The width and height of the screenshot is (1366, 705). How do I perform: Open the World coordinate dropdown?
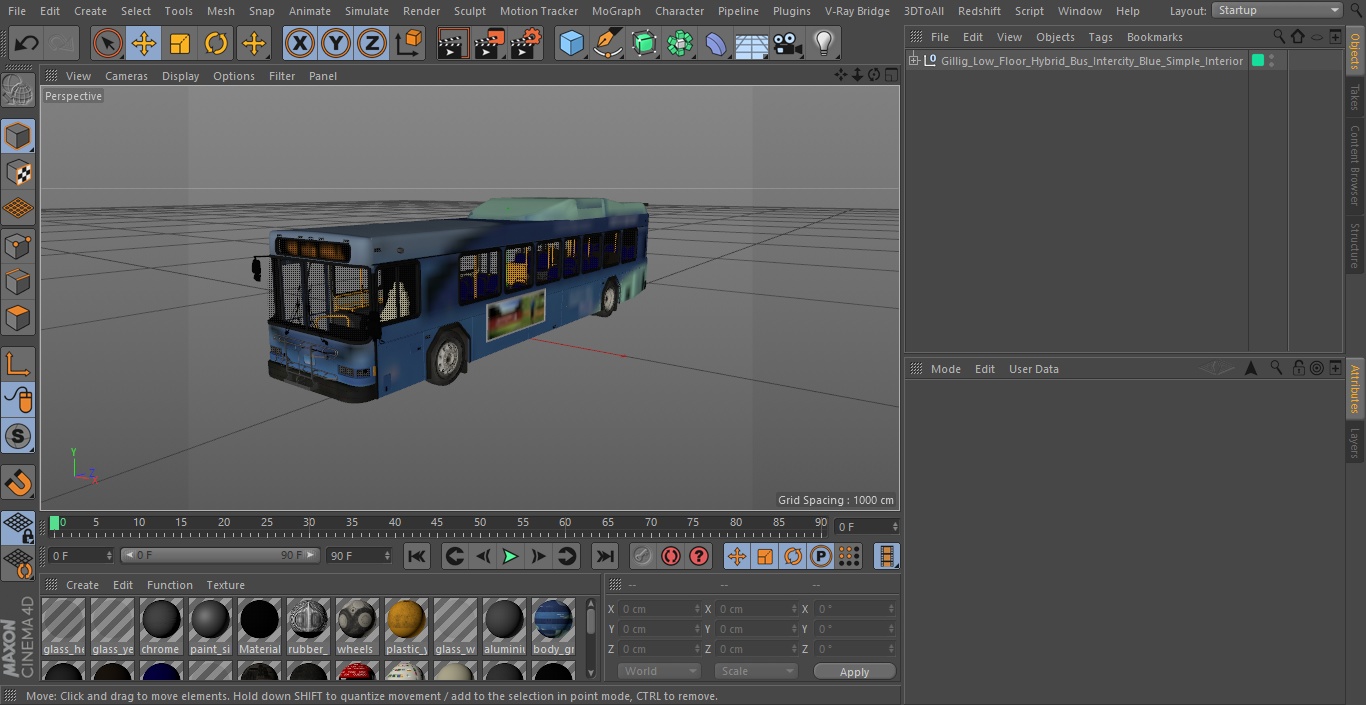pos(659,671)
